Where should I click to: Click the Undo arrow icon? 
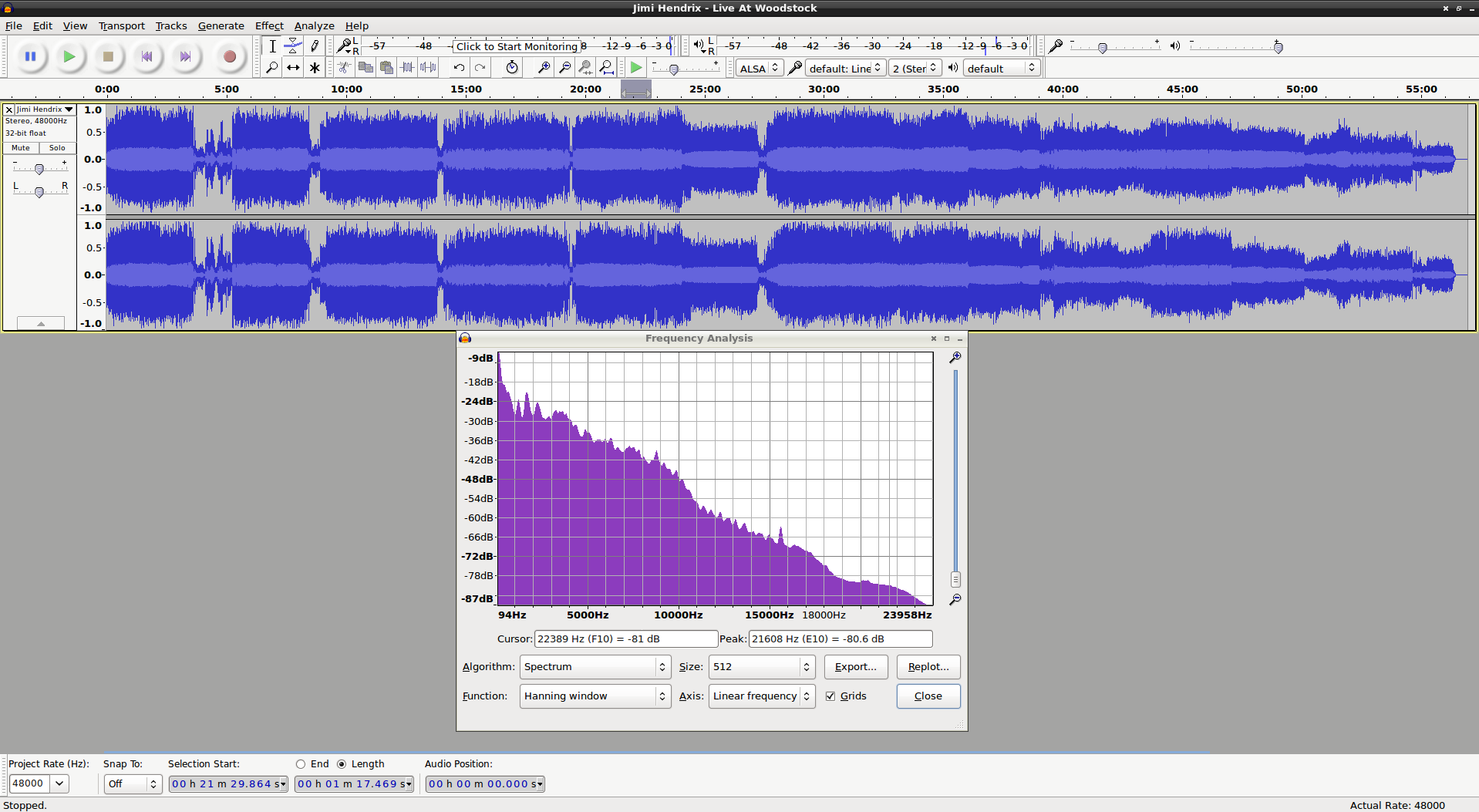click(x=459, y=68)
